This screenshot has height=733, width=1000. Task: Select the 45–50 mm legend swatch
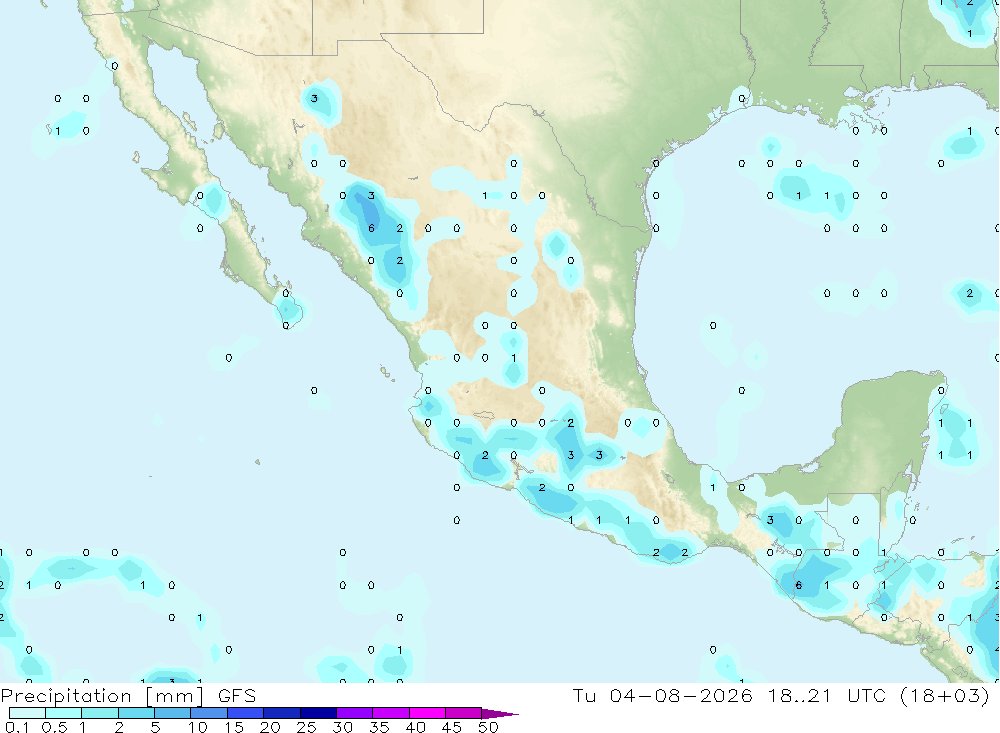coord(464,713)
